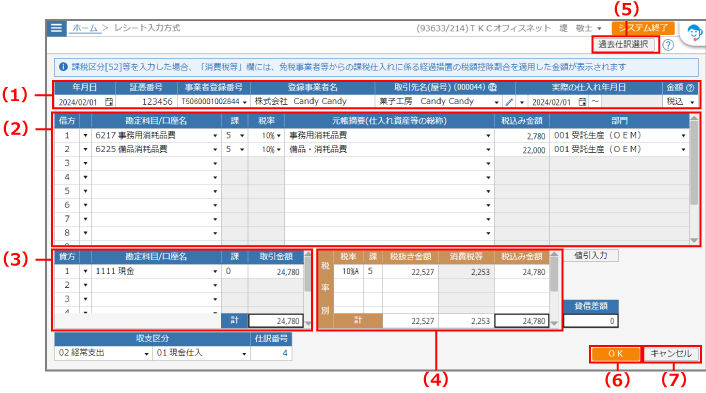706x393 pixels.
Task: Open 税込 amount type dropdown
Action: pyautogui.click(x=692, y=102)
